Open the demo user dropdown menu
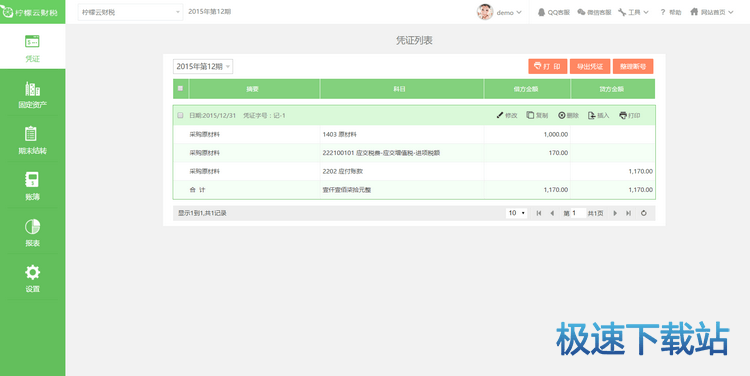Viewport: 750px width, 376px height. point(509,12)
